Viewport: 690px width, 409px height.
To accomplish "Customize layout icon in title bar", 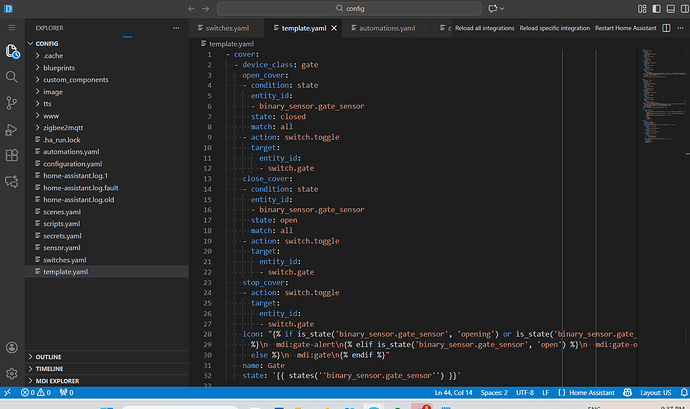I will pos(642,8).
